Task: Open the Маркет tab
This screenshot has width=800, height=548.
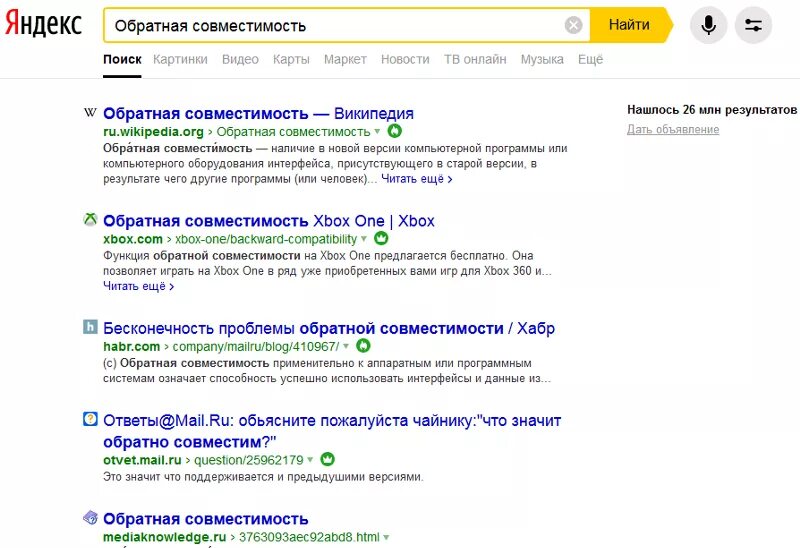Action: click(x=345, y=60)
